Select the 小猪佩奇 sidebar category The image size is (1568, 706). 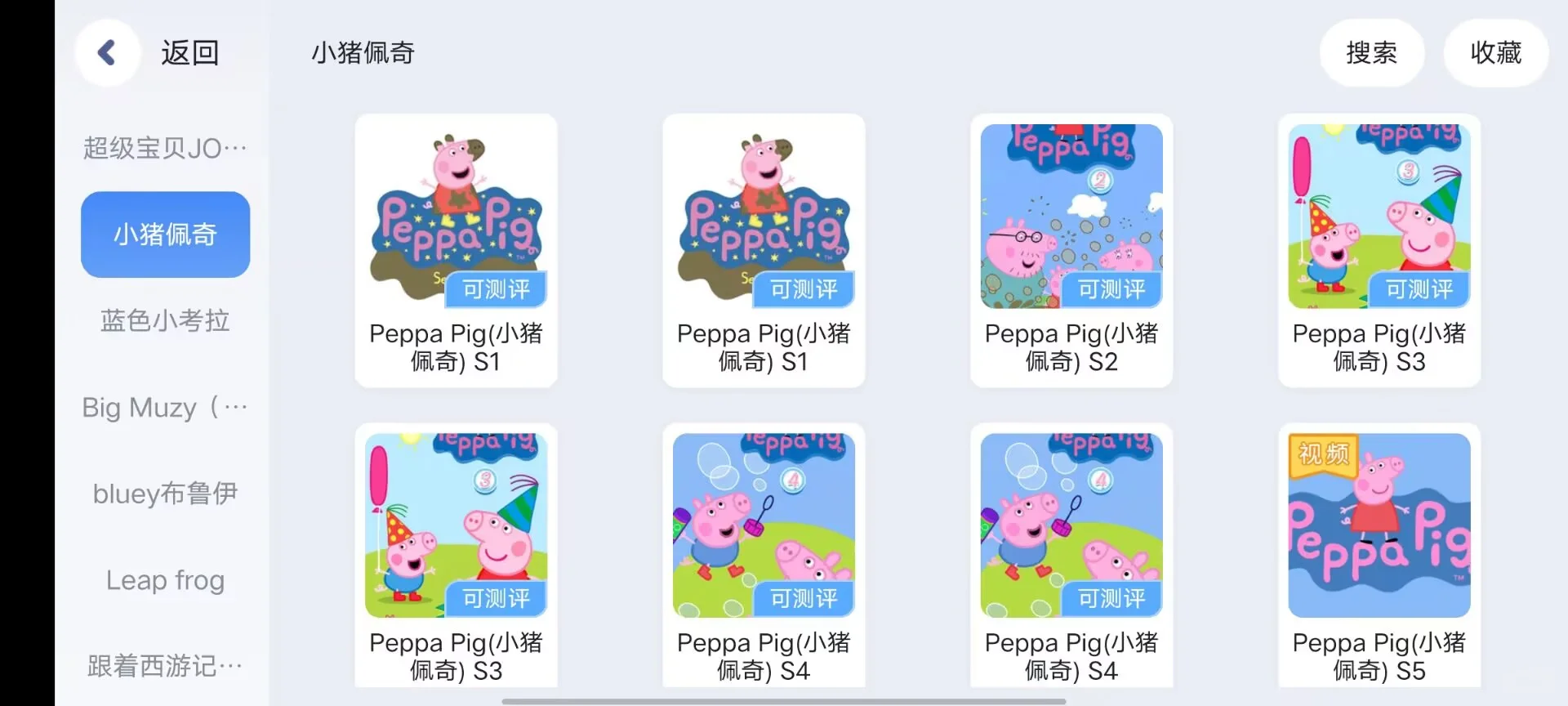point(165,235)
